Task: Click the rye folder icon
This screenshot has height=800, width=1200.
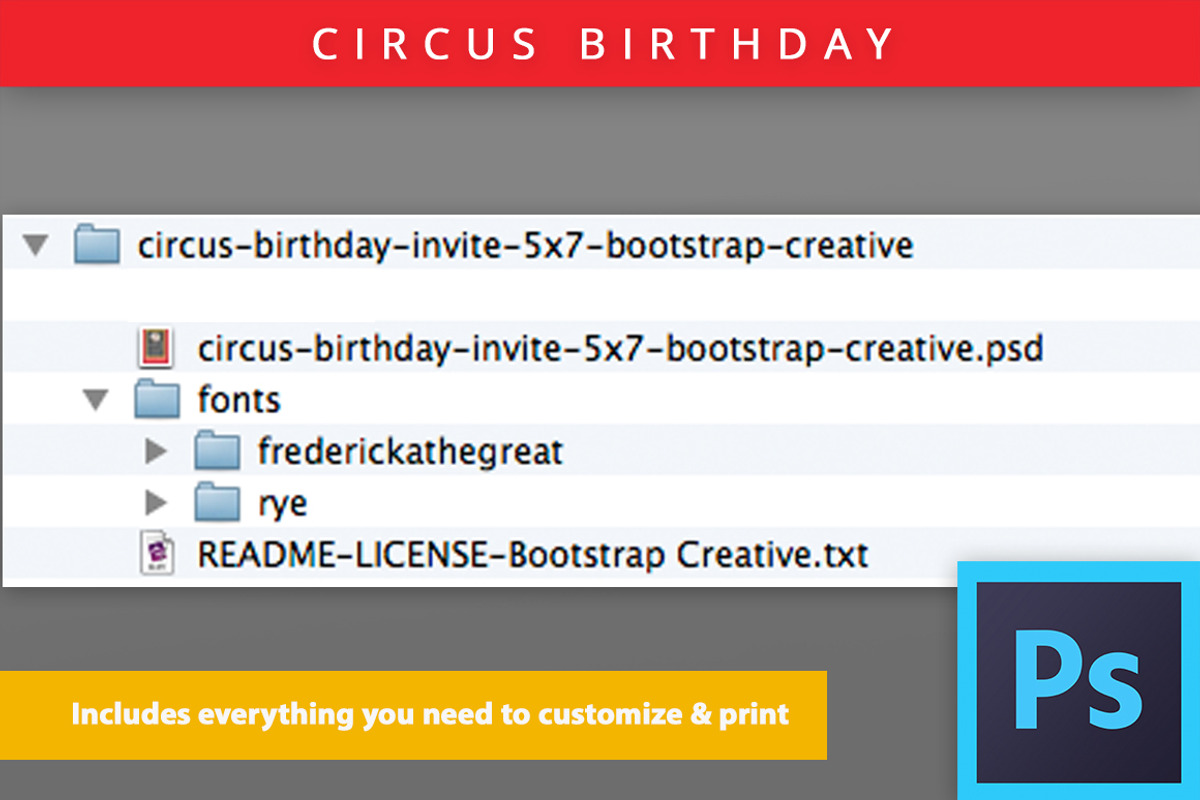Action: (x=216, y=502)
